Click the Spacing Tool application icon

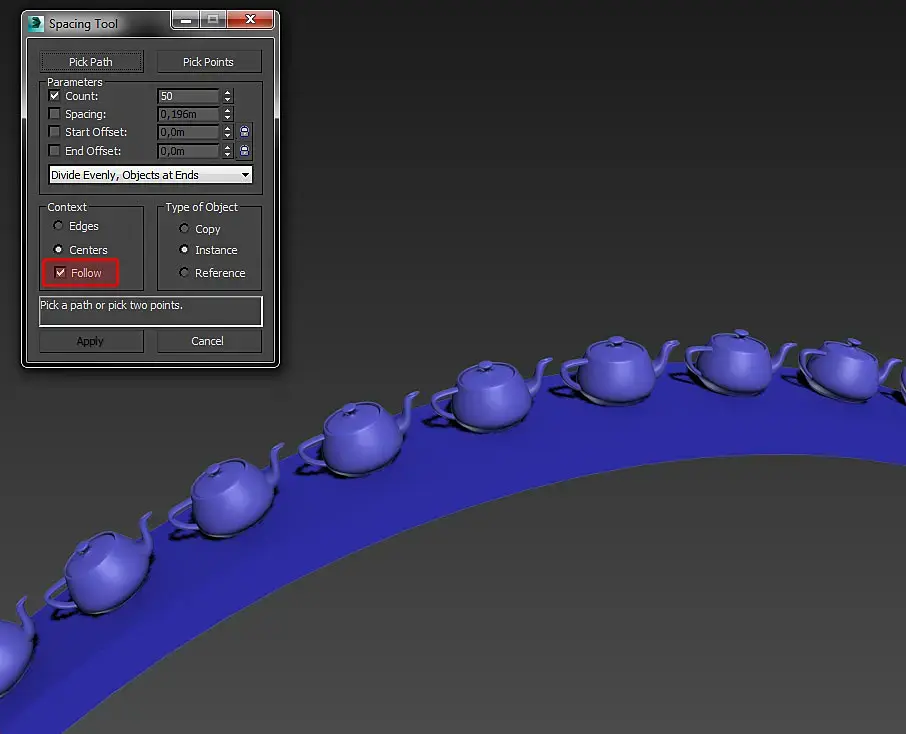click(x=36, y=24)
